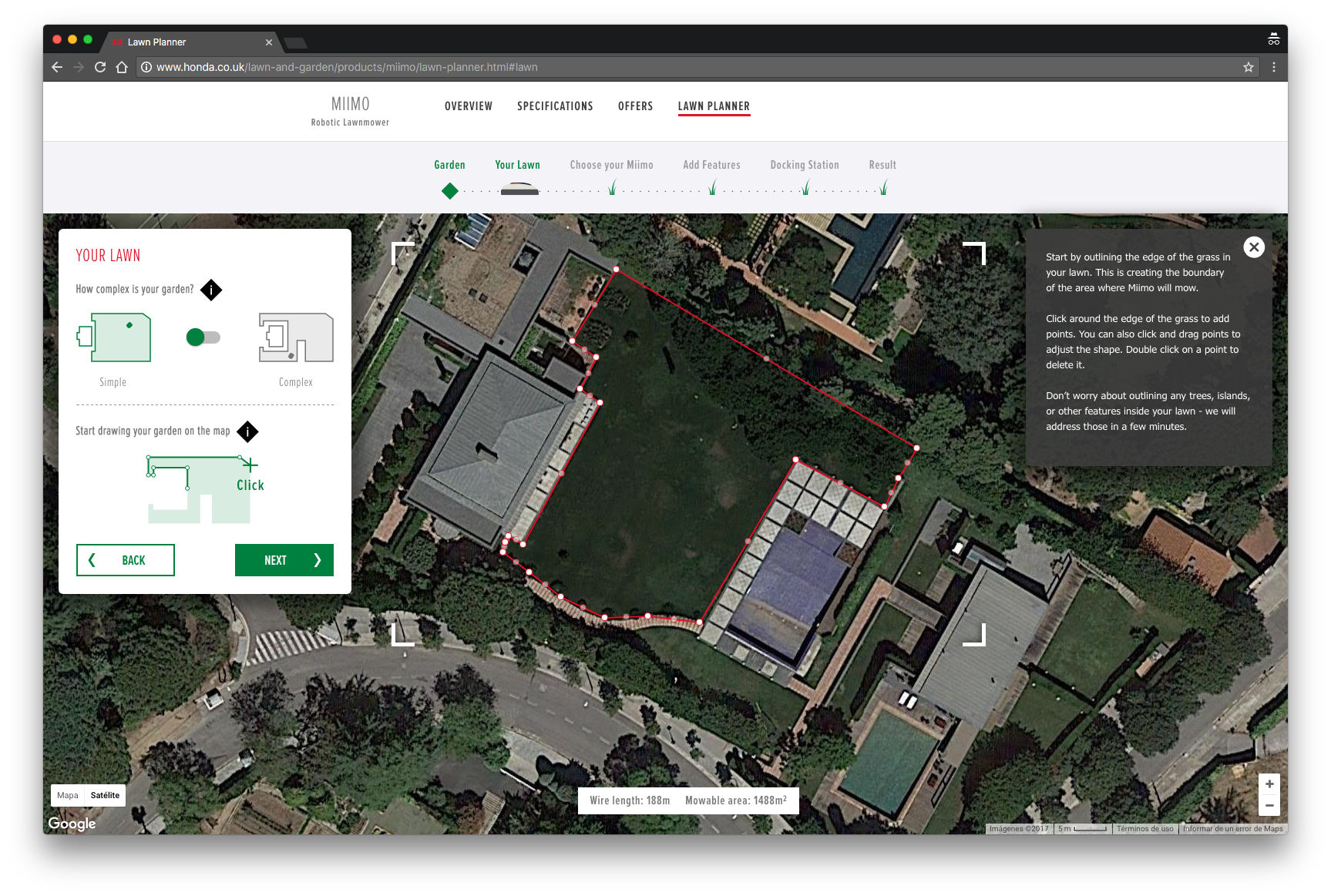Click the Mowable area 1488m² readout
The width and height of the screenshot is (1331, 896).
[736, 800]
